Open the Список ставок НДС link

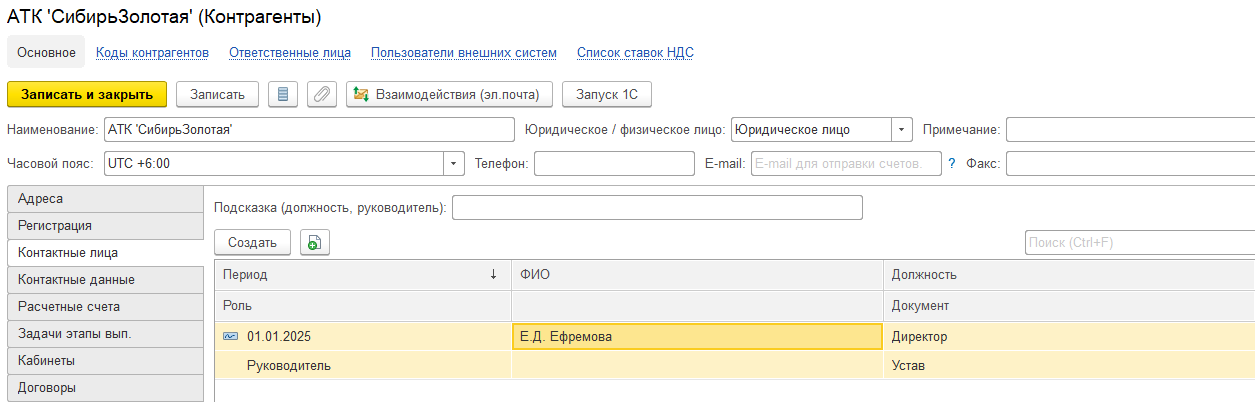pos(635,53)
